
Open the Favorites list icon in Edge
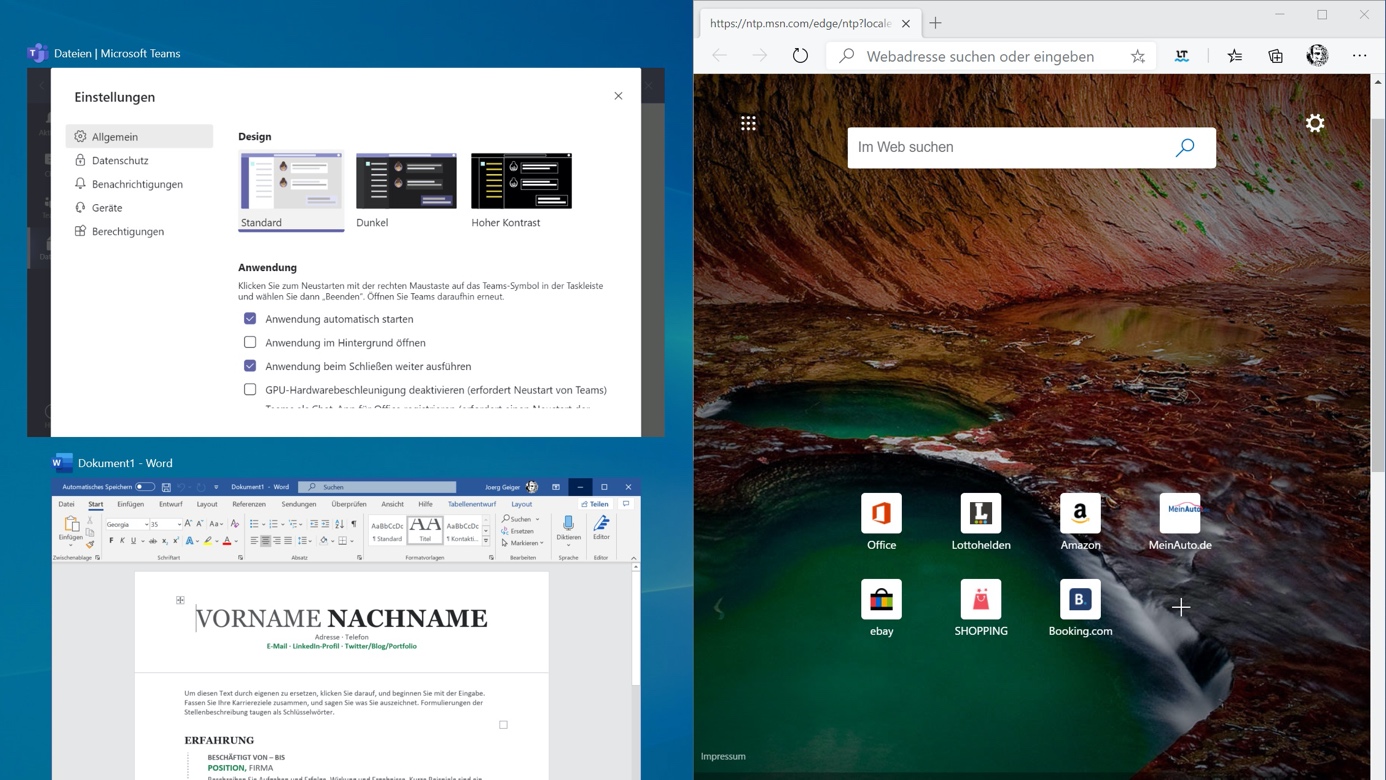1235,56
